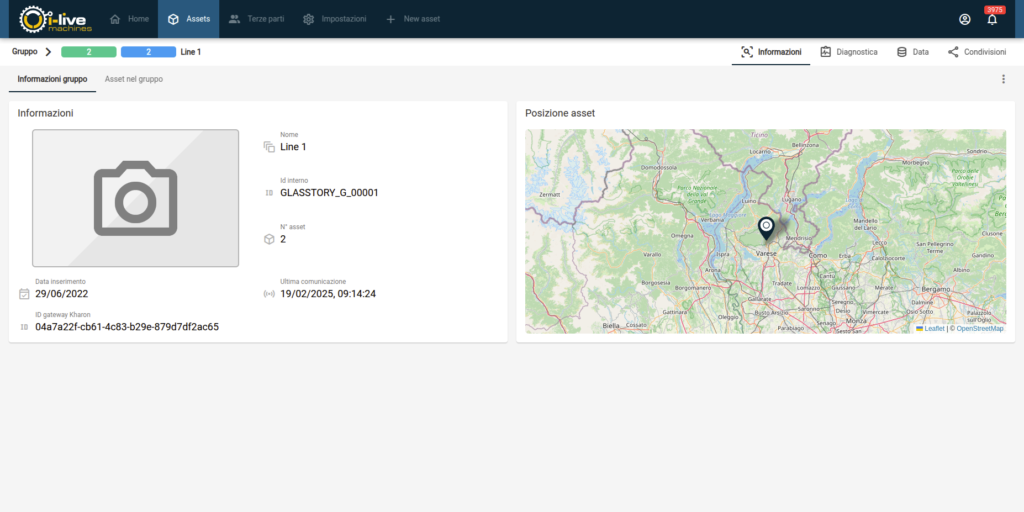Select the green 2 breadcrumb chip
The width and height of the screenshot is (1024, 512).
(89, 51)
